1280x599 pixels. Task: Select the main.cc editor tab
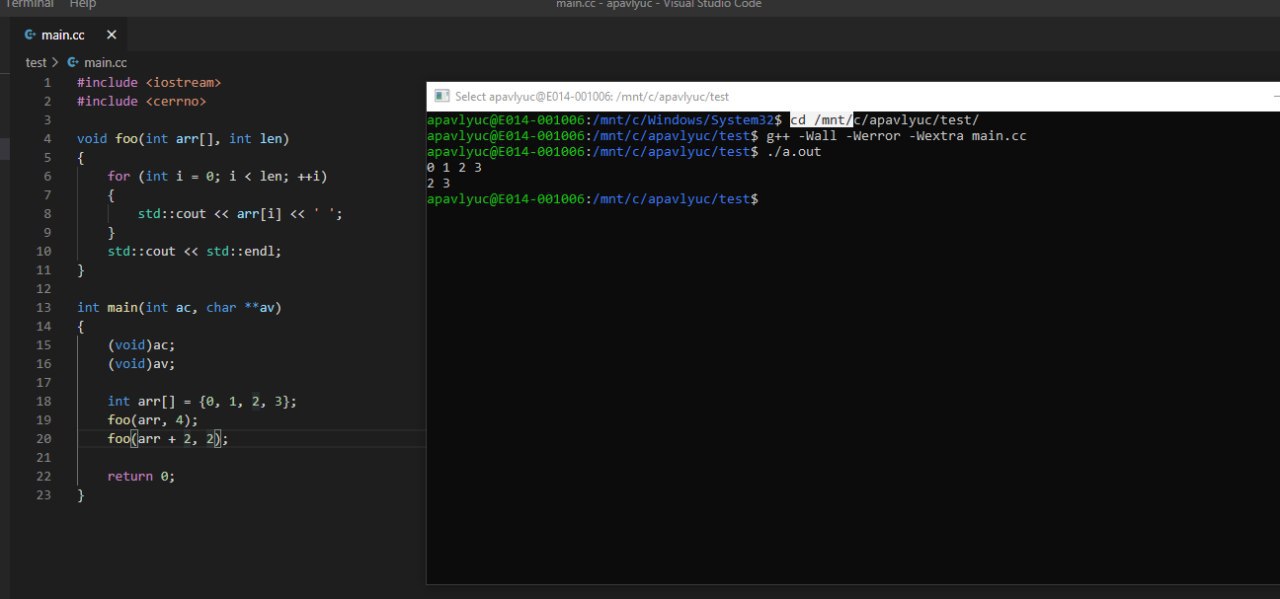[x=70, y=35]
